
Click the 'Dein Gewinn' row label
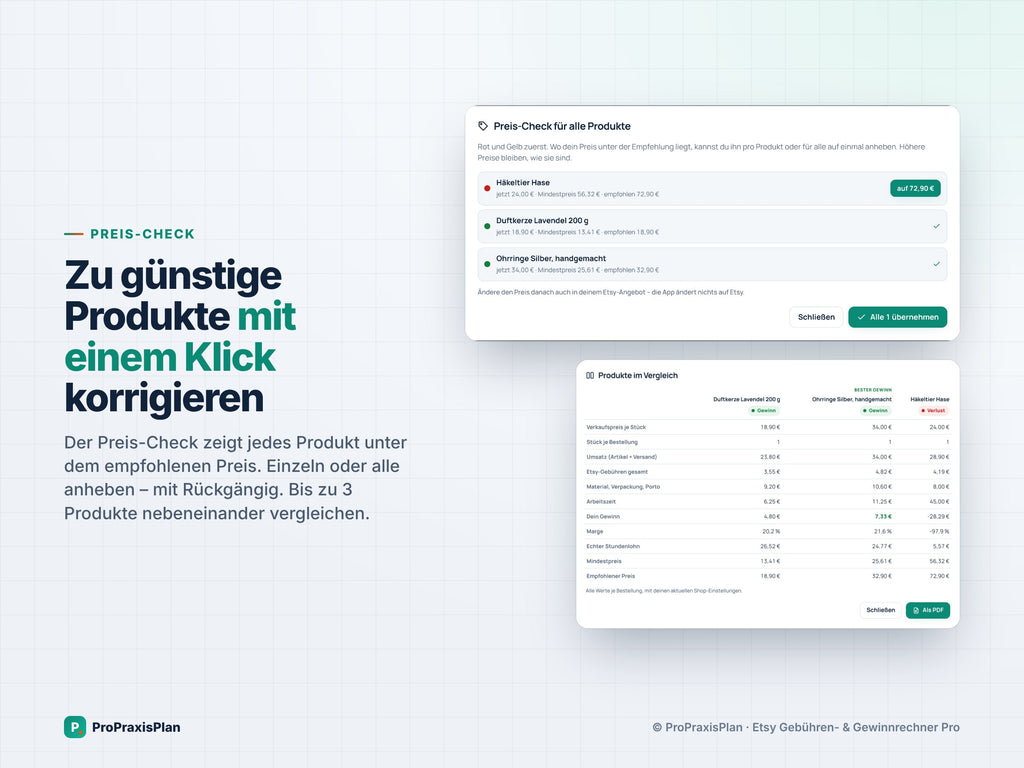tap(603, 517)
